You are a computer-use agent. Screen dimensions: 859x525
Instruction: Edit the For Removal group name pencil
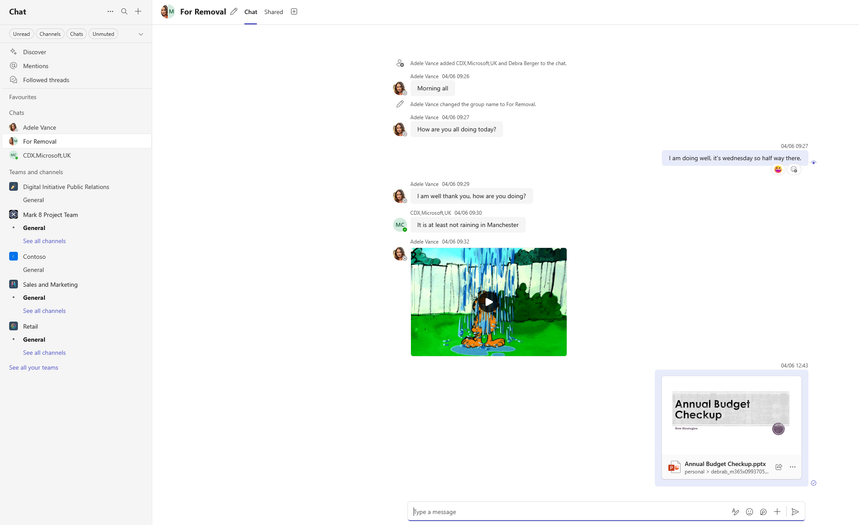(234, 12)
